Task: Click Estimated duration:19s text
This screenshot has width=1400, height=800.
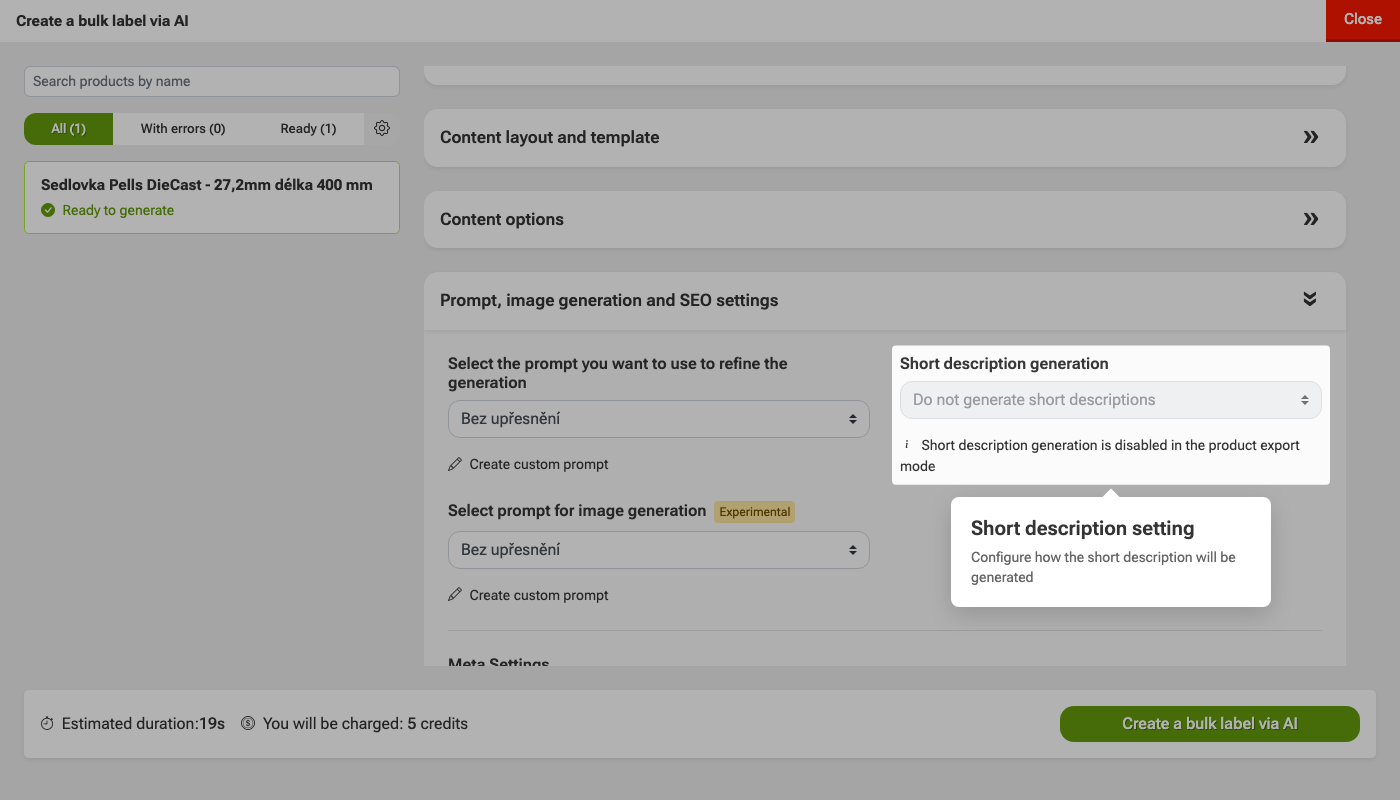Action: (x=143, y=723)
